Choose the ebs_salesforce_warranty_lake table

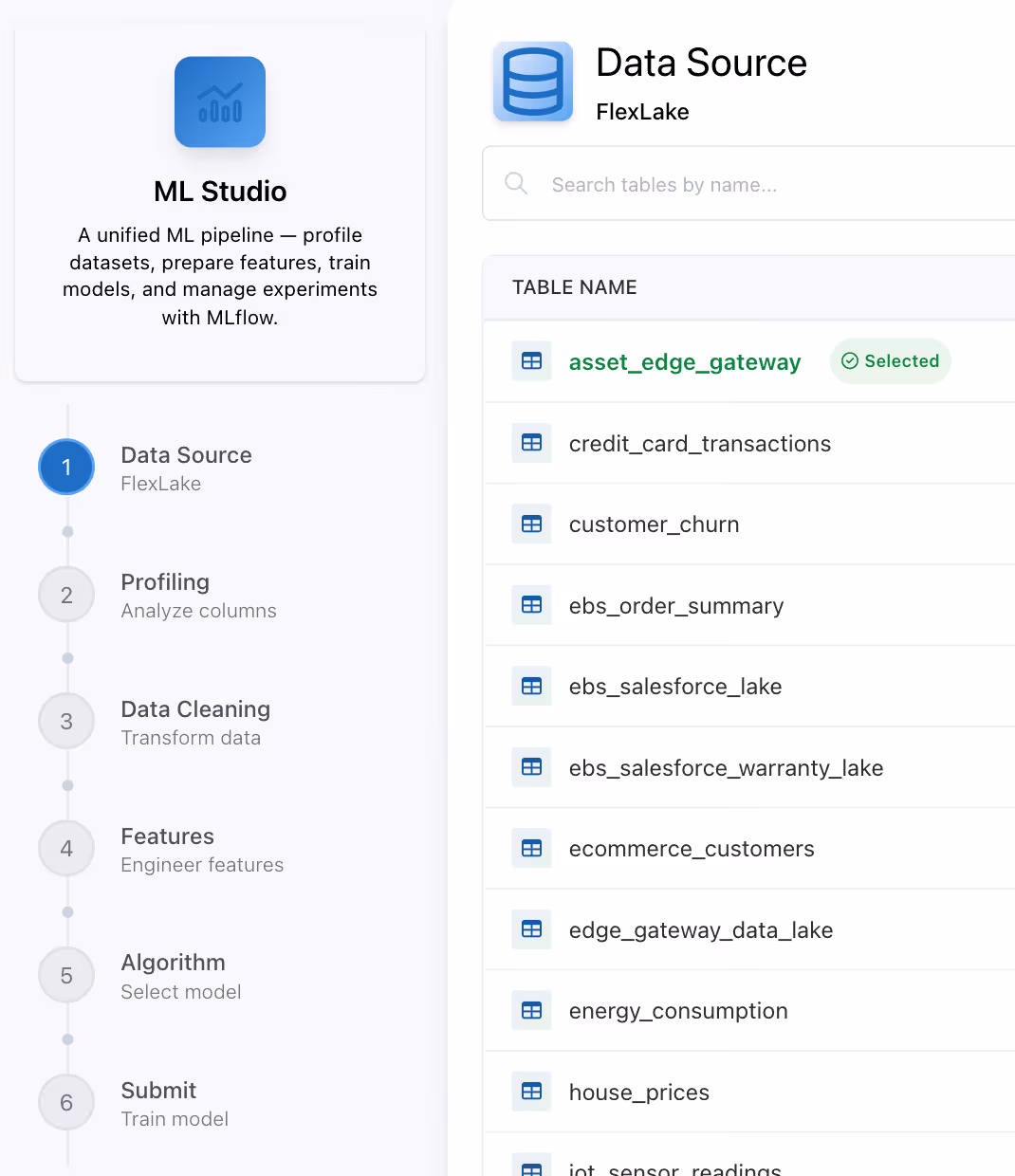[727, 768]
